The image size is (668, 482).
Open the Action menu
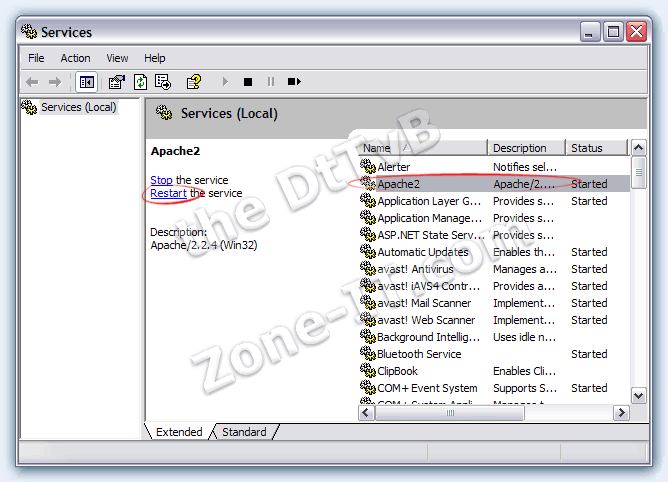(x=75, y=58)
